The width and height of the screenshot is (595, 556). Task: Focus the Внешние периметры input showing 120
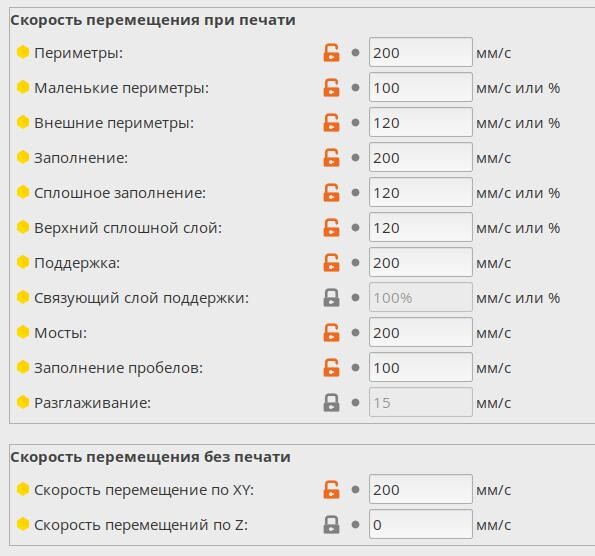[421, 122]
